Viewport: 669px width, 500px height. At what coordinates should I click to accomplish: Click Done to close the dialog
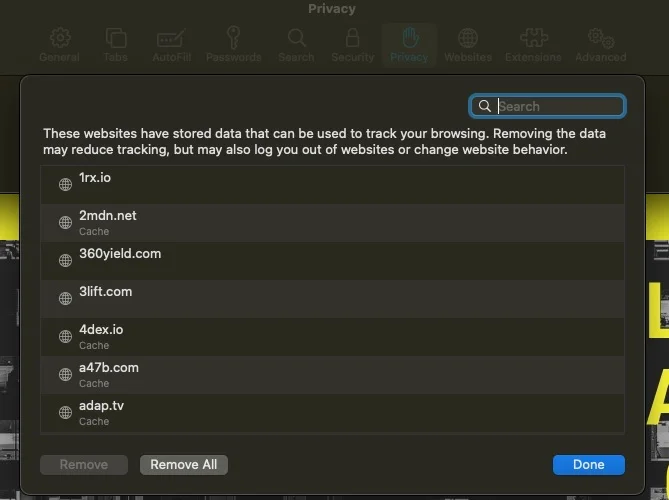click(x=589, y=465)
